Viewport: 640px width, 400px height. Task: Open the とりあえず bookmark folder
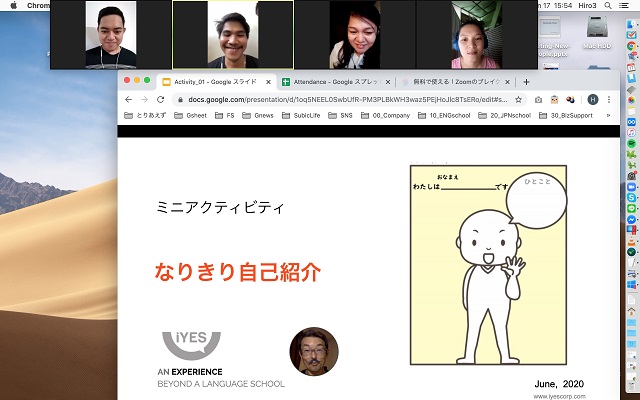click(145, 116)
